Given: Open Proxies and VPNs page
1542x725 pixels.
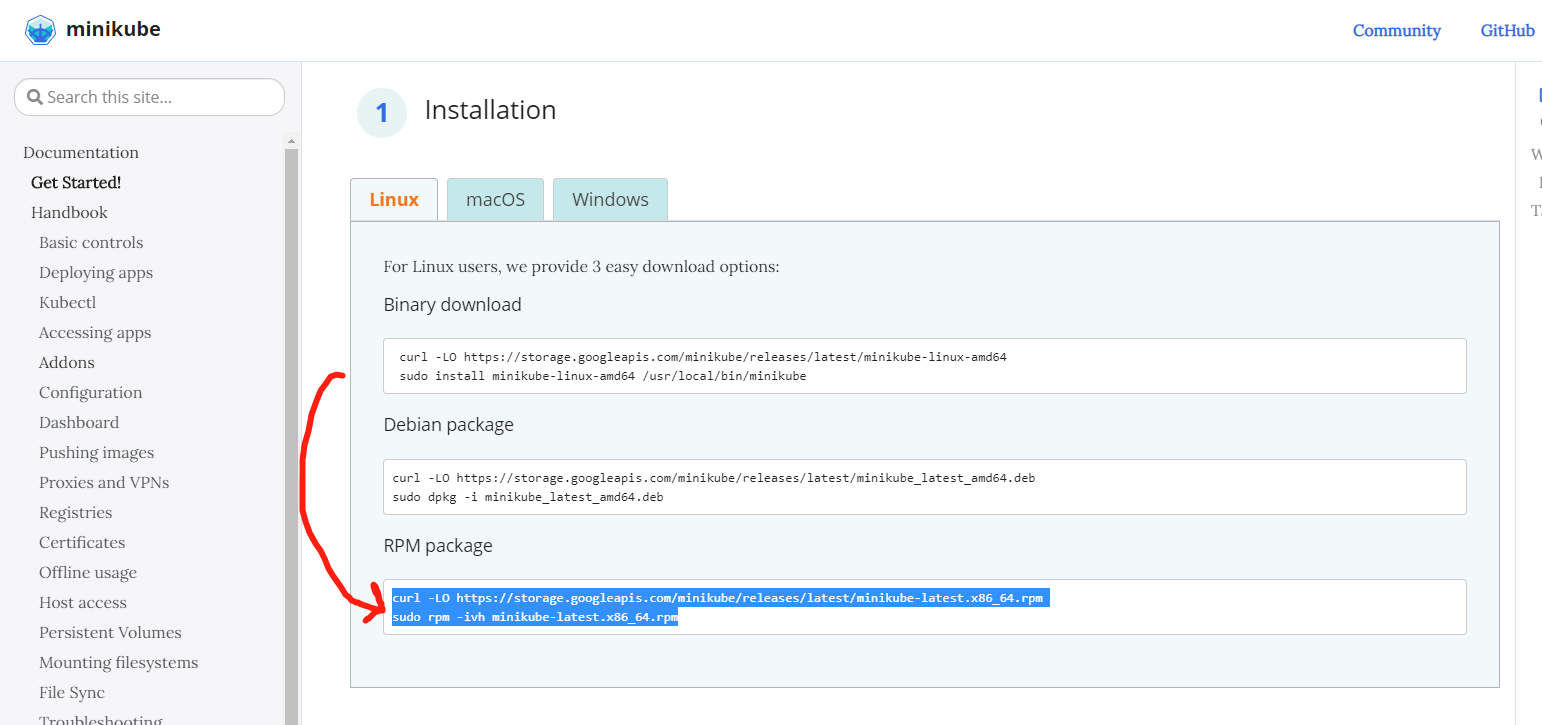Looking at the screenshot, I should pos(104,482).
